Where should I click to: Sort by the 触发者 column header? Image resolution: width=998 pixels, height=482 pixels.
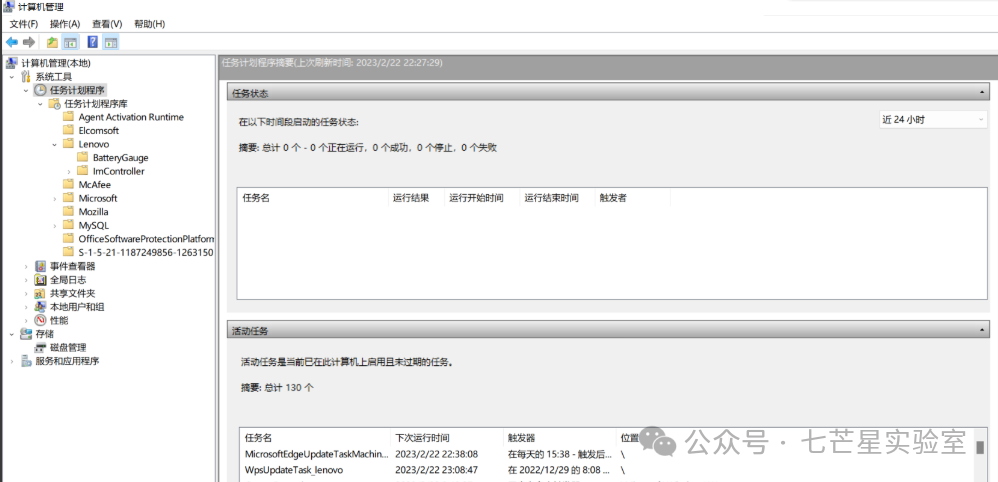tap(632, 198)
